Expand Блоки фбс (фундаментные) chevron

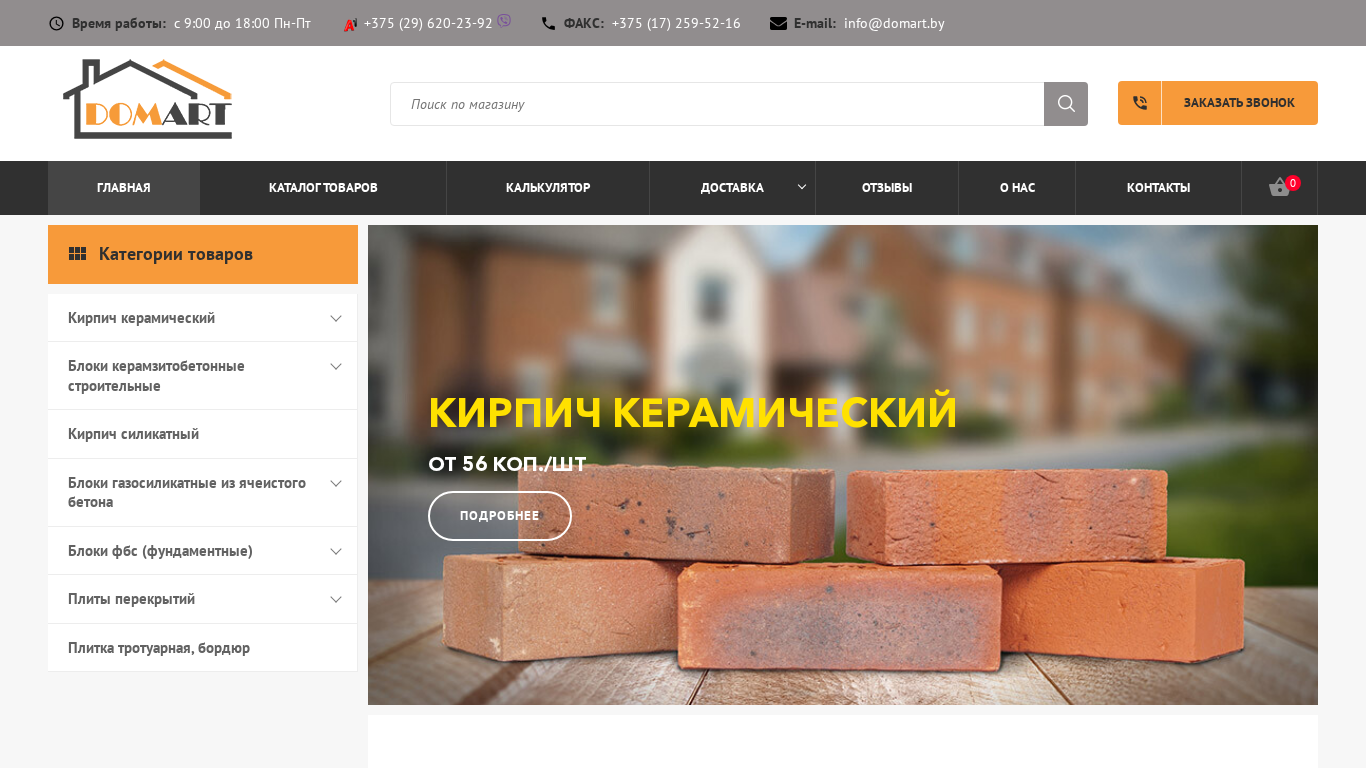(336, 551)
